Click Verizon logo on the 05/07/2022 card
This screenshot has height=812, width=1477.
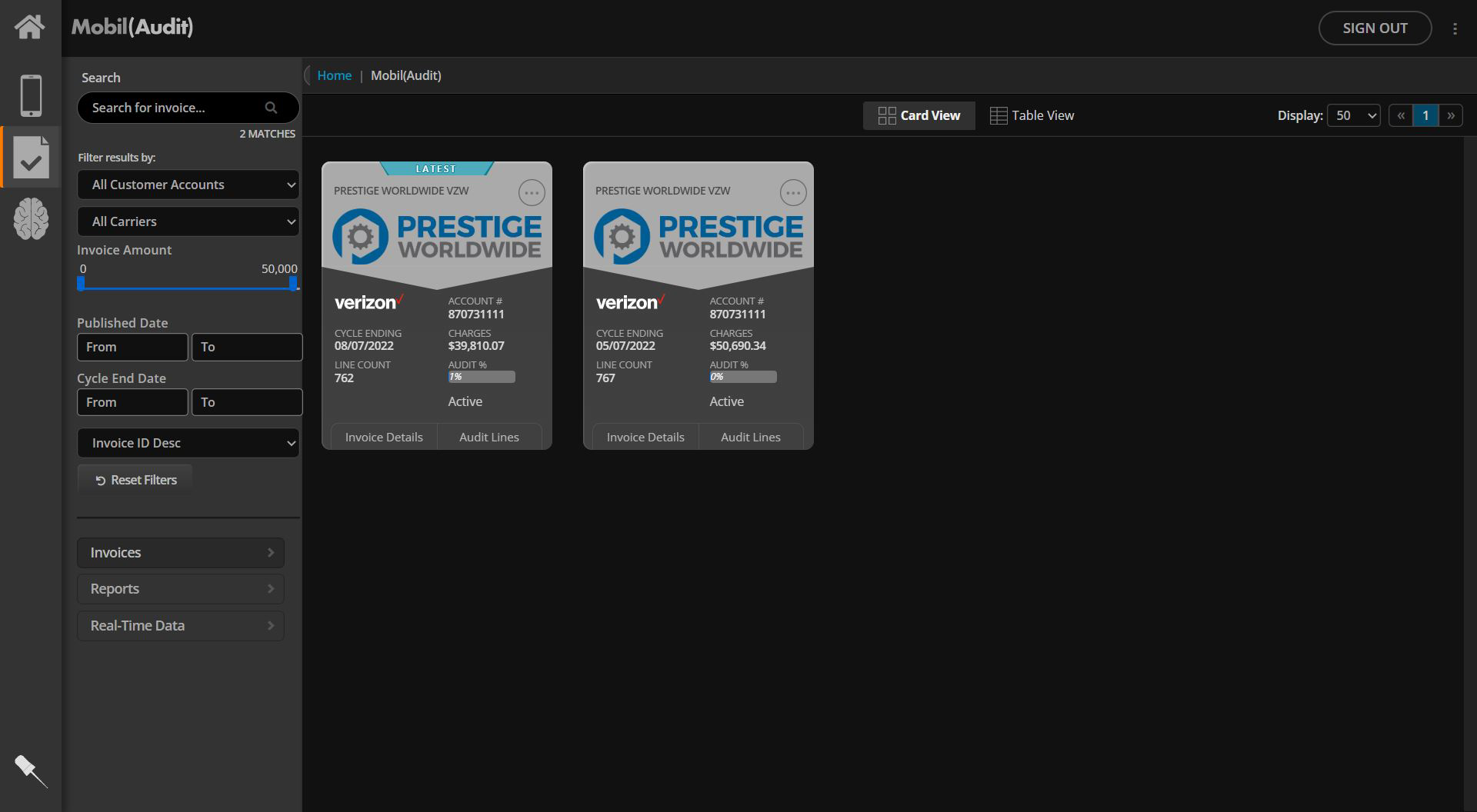pos(631,302)
